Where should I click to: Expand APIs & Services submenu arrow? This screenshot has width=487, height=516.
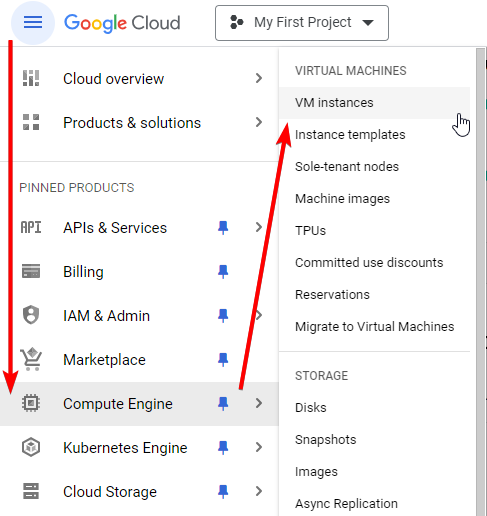pyautogui.click(x=259, y=227)
